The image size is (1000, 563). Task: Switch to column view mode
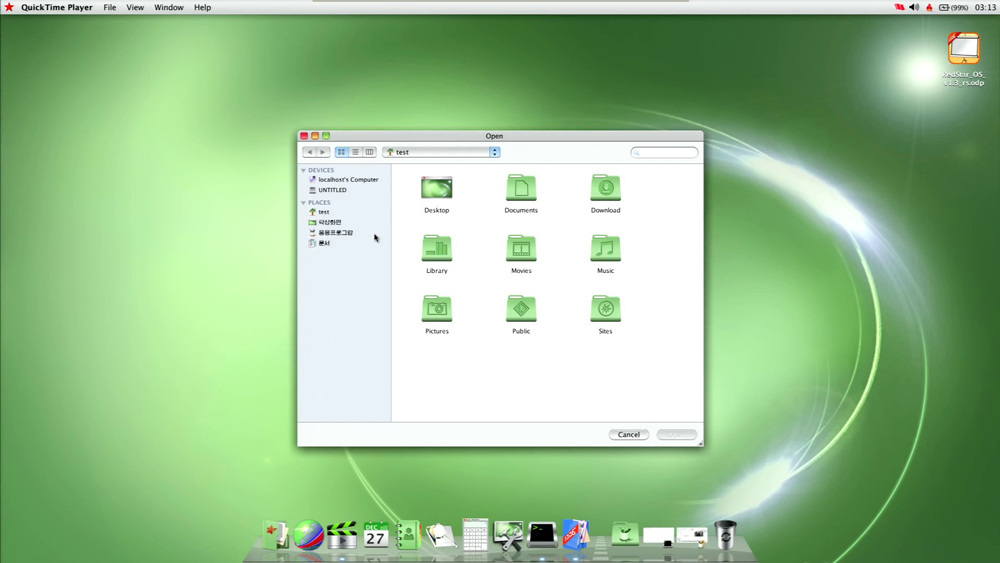369,152
